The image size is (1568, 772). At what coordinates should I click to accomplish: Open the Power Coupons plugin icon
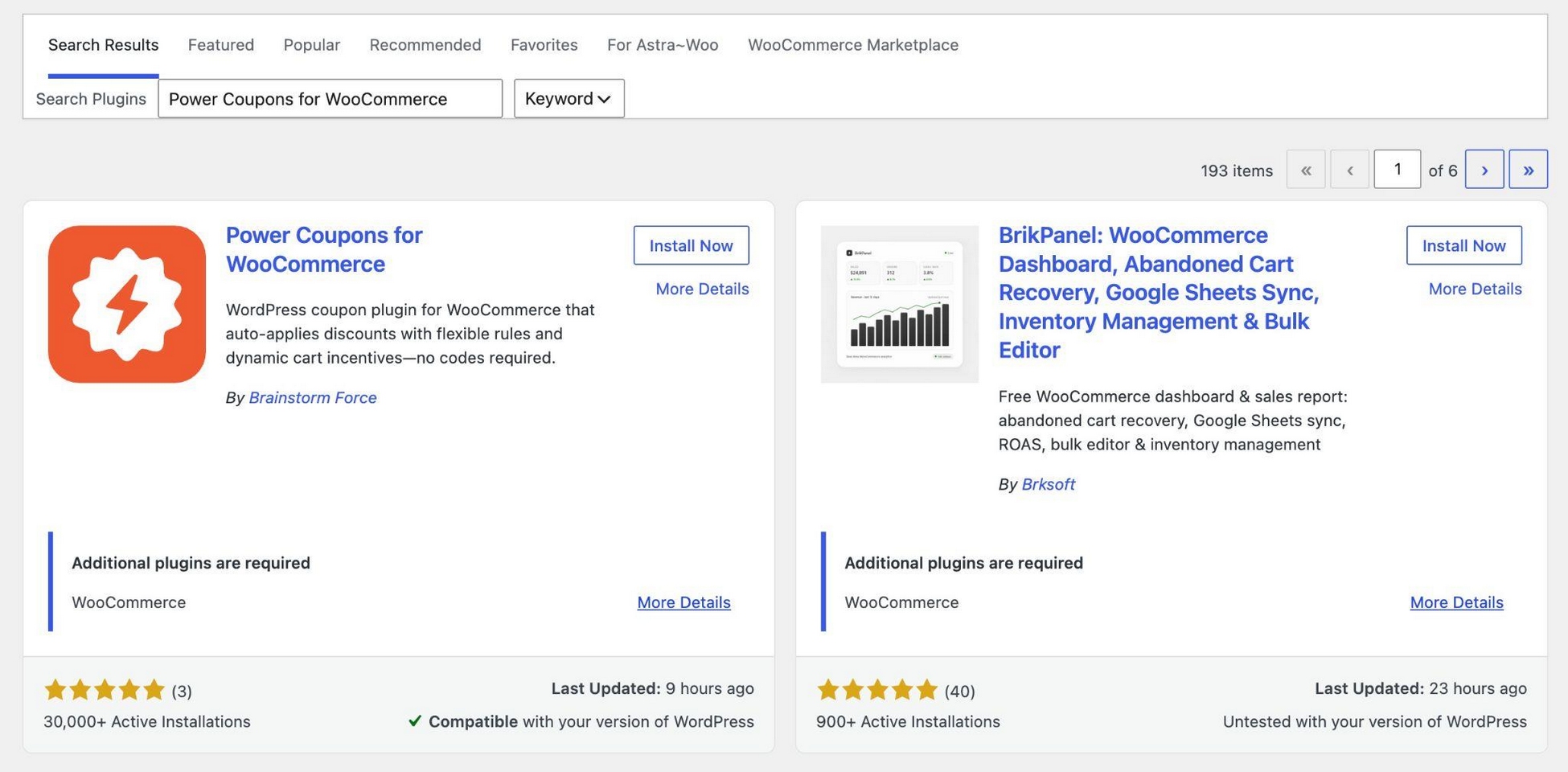(127, 304)
